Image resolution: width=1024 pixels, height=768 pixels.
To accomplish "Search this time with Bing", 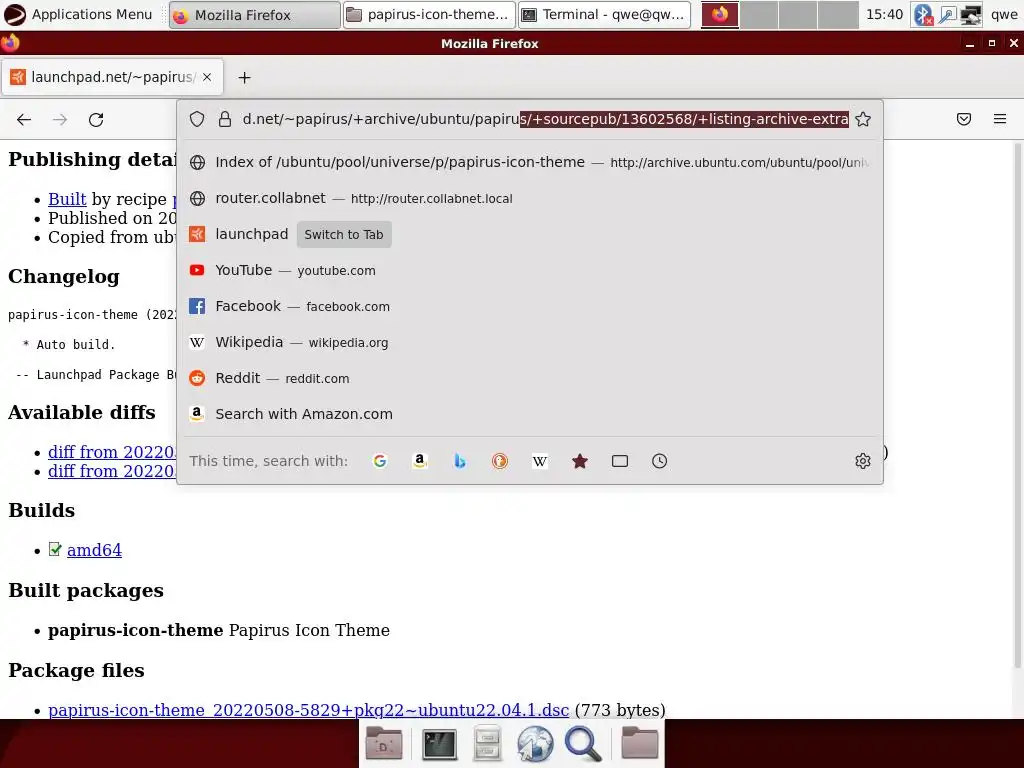I will 460,461.
